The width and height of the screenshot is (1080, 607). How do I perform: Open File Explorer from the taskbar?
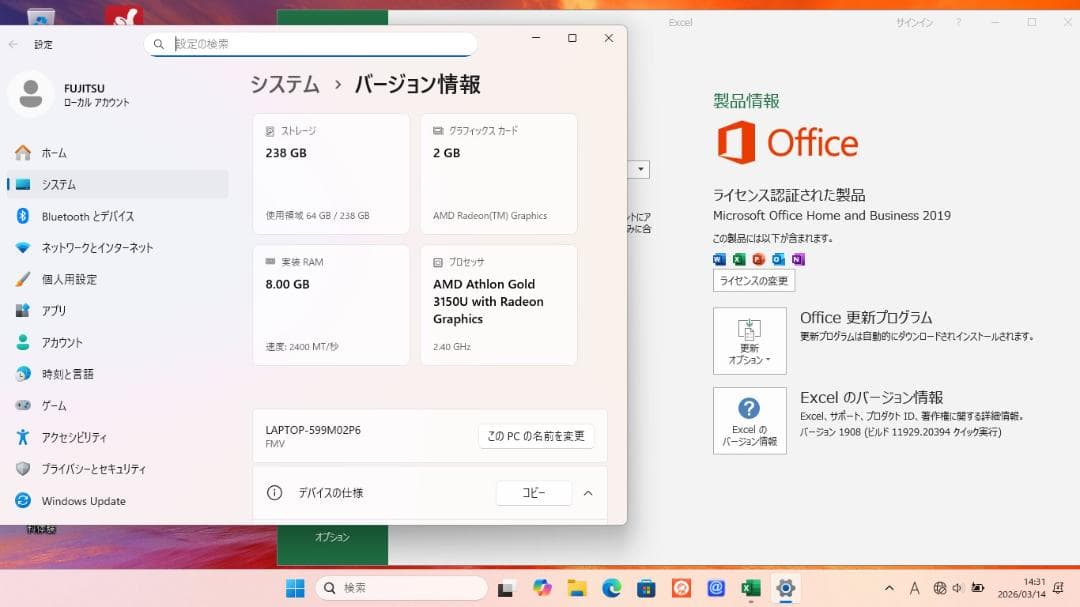tap(577, 588)
